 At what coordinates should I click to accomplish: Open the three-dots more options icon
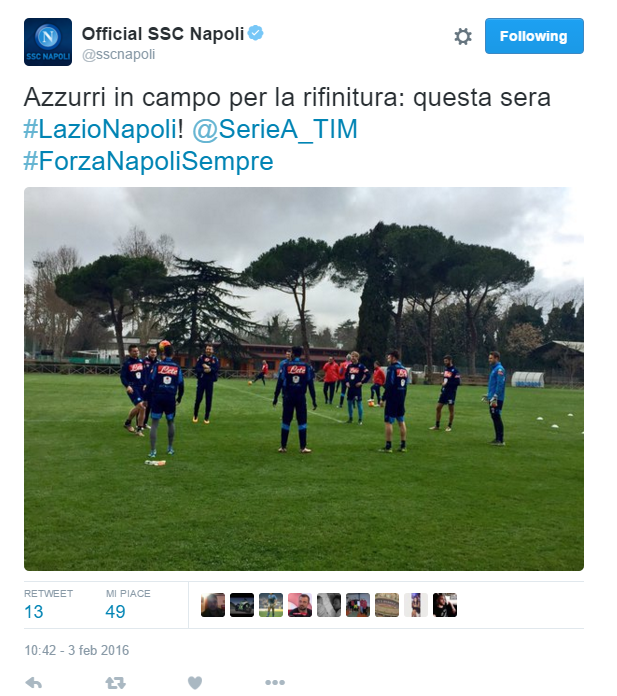click(x=275, y=683)
